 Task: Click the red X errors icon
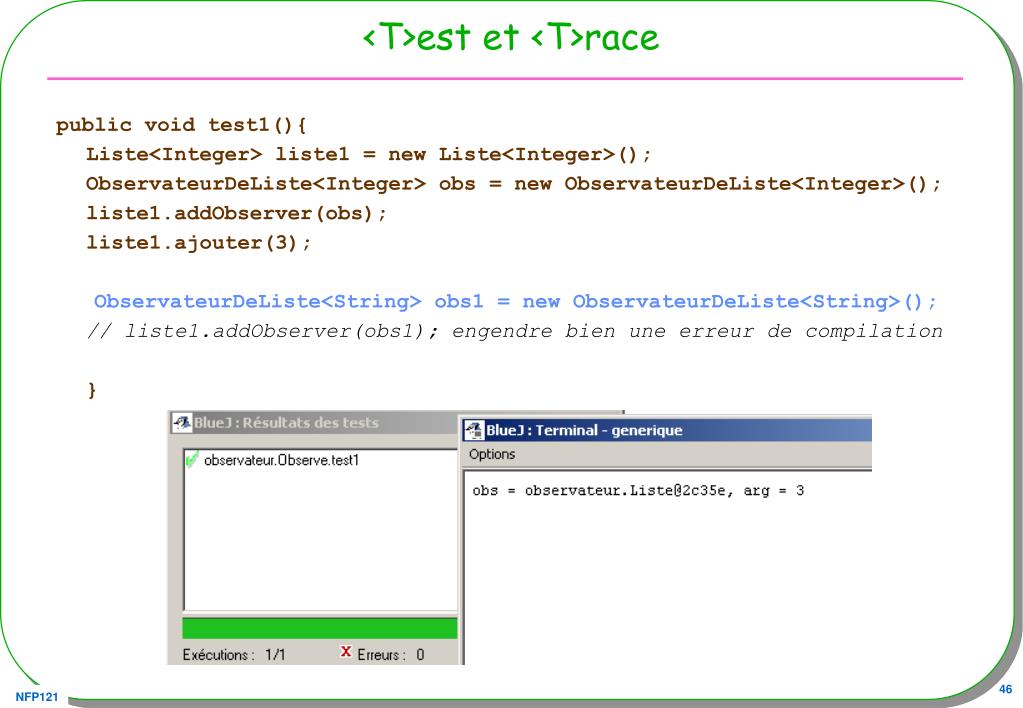pos(346,651)
